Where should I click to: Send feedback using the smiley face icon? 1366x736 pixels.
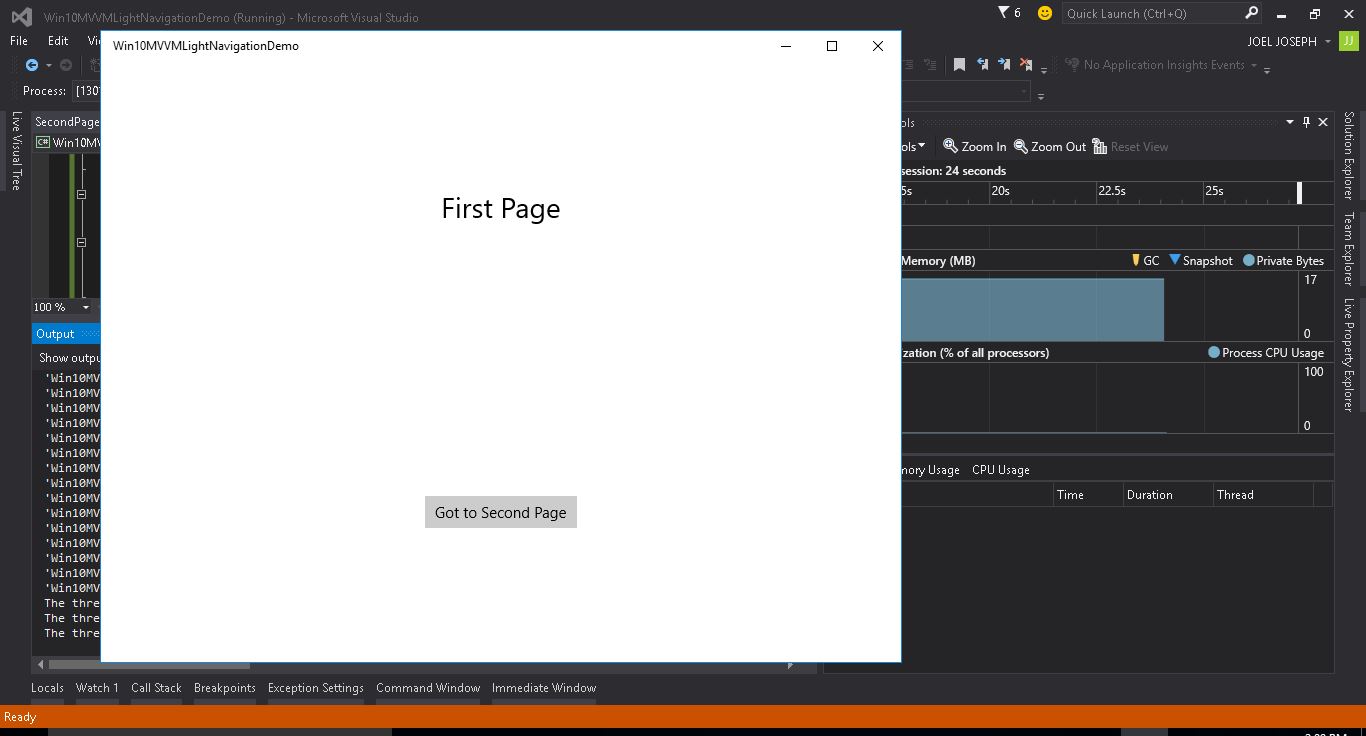[x=1044, y=13]
